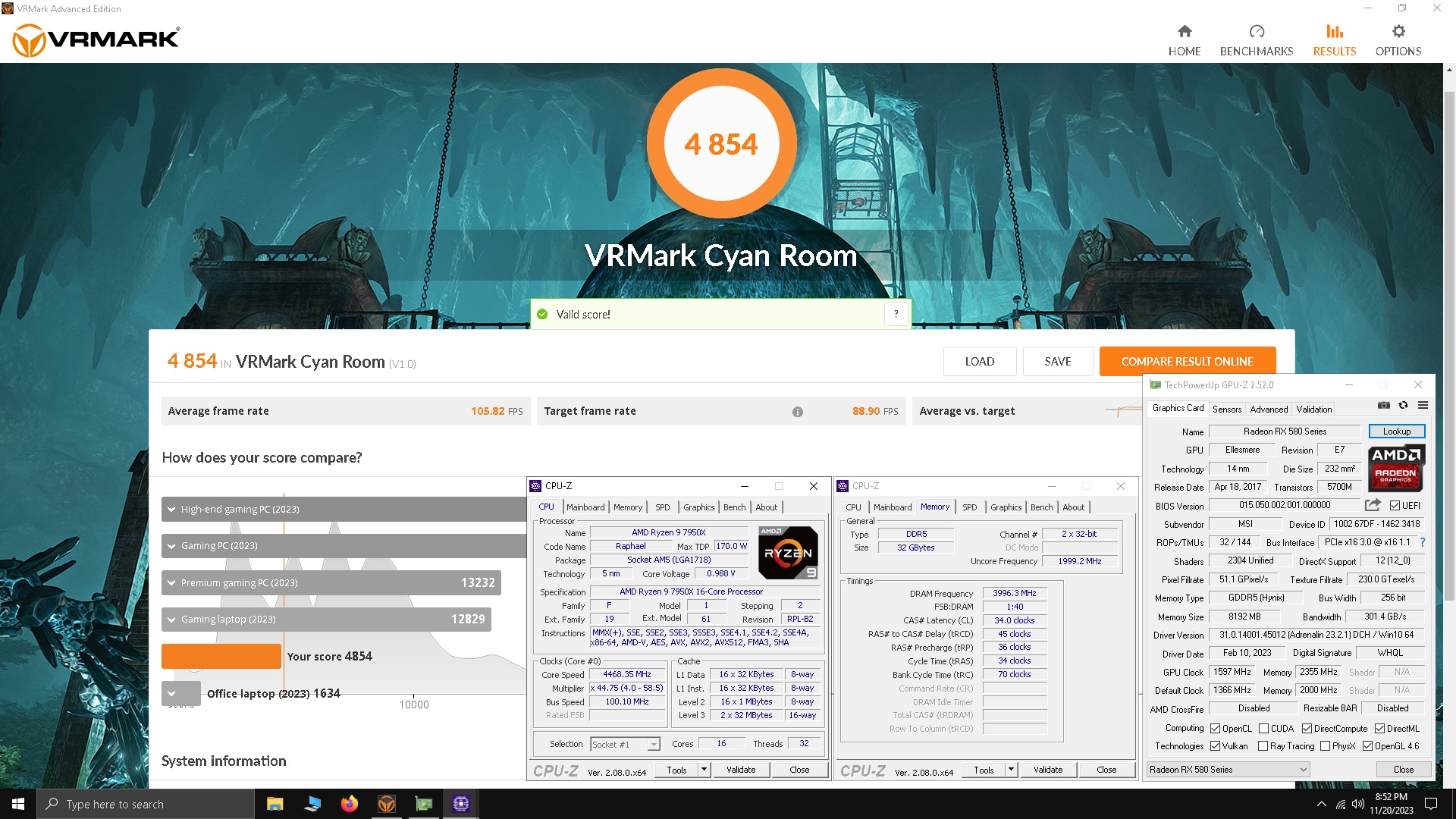
Task: Show hidden system tray icons
Action: pos(1322,804)
